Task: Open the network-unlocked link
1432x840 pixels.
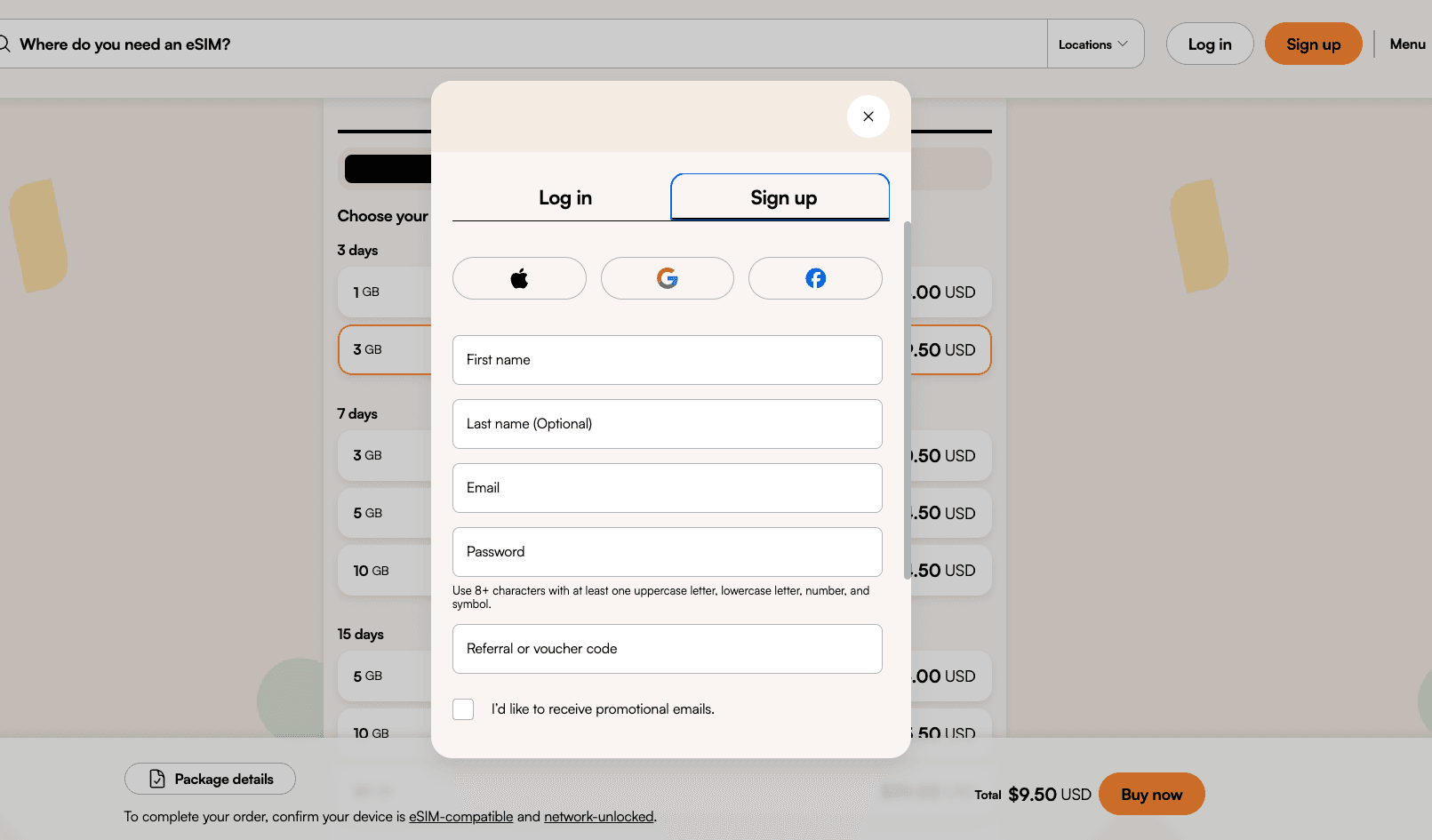Action: pyautogui.click(x=598, y=816)
